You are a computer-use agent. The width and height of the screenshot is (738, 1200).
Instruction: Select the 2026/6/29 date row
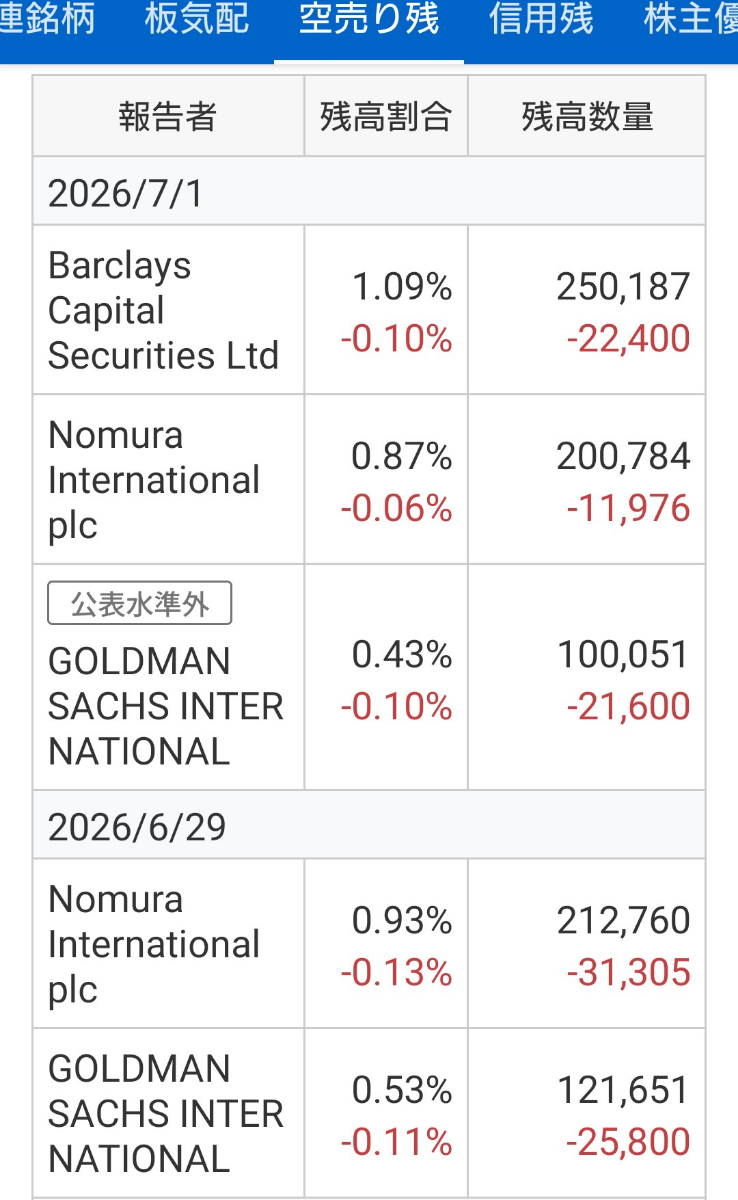coord(369,826)
